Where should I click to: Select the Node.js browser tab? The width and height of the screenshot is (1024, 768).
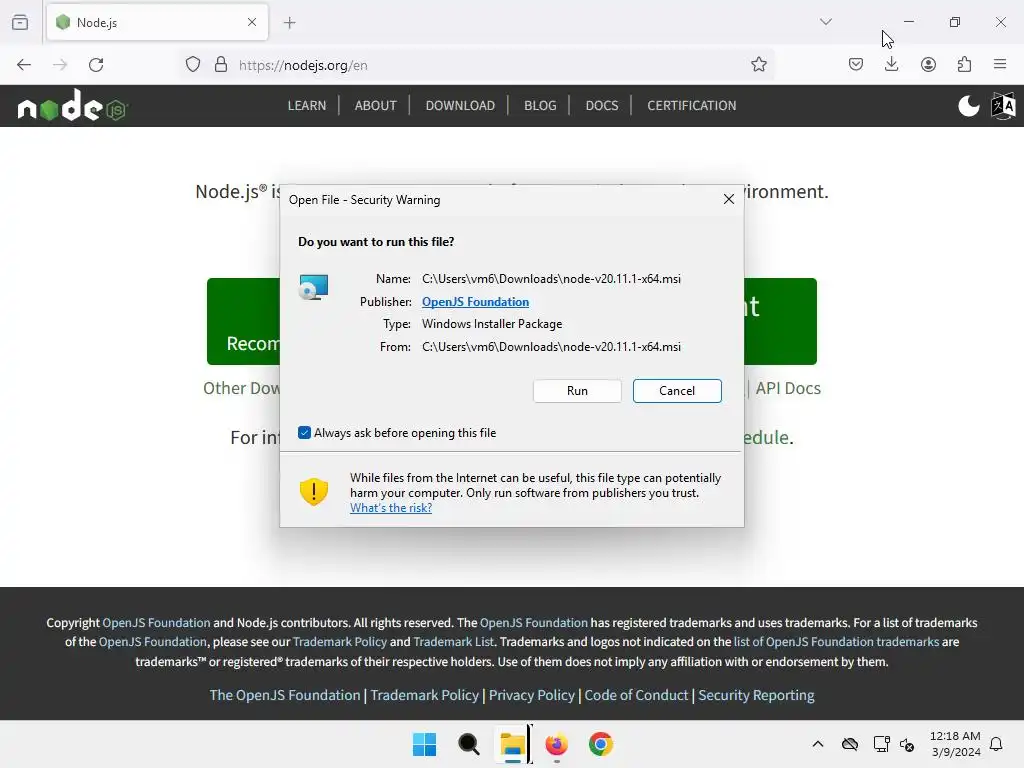(x=157, y=23)
